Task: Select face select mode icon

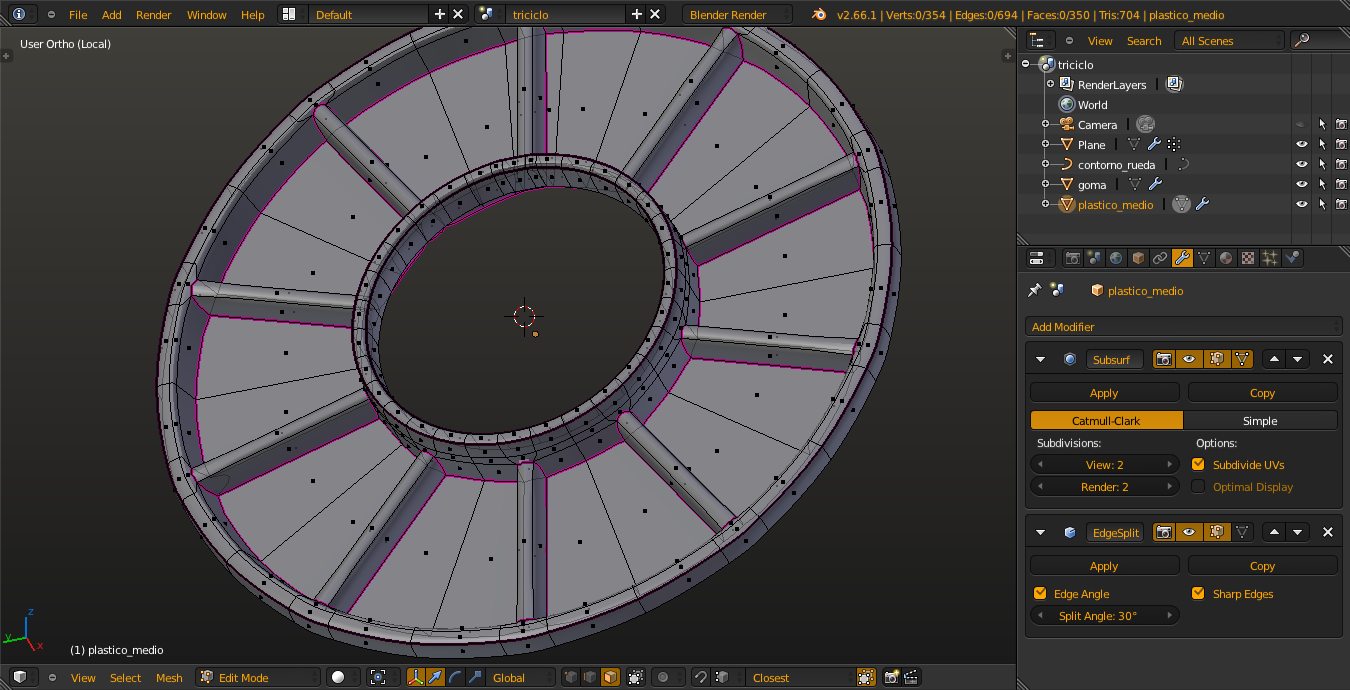Action: 610,677
